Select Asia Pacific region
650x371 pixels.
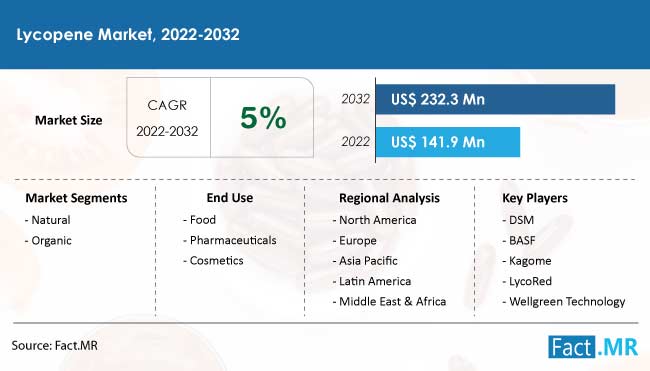365,261
